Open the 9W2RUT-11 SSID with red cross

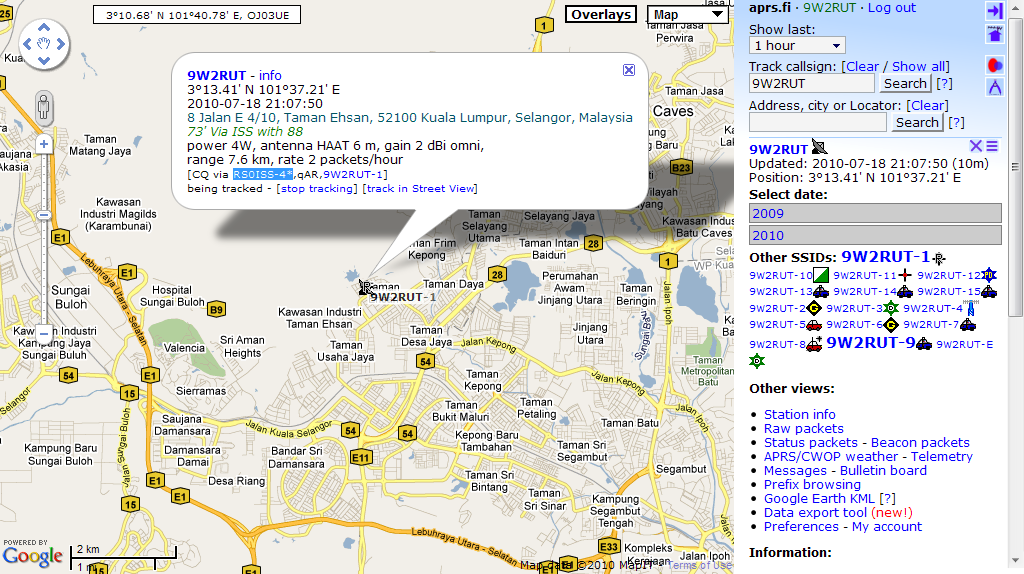pos(865,276)
